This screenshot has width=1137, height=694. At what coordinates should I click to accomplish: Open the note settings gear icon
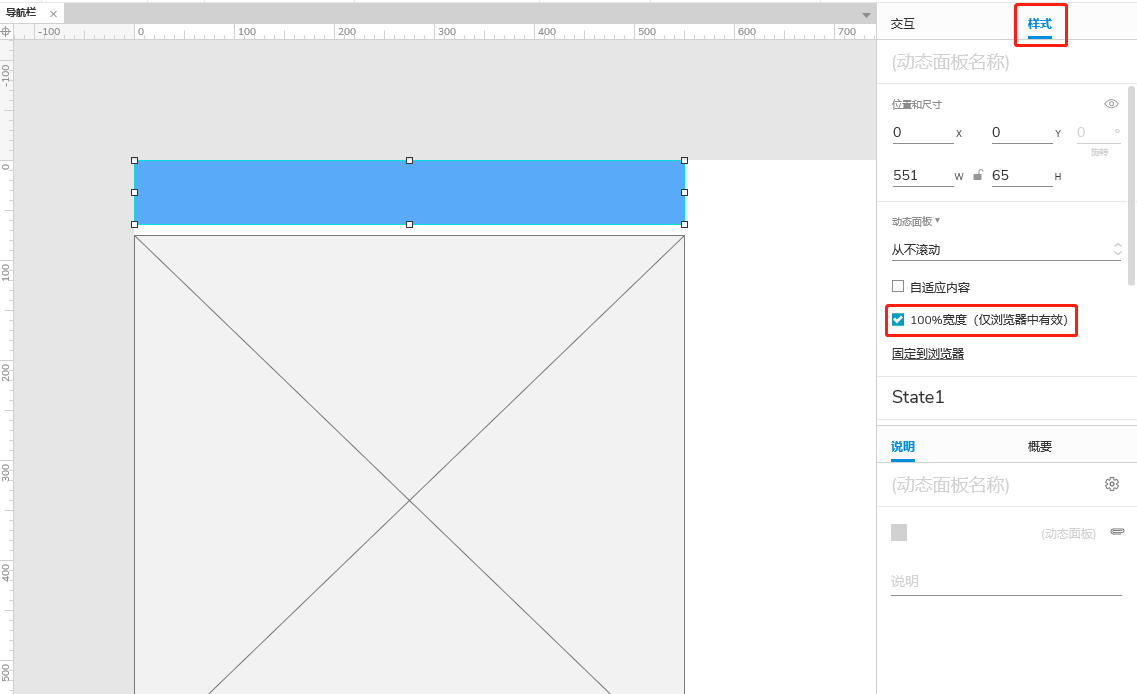coord(1112,484)
